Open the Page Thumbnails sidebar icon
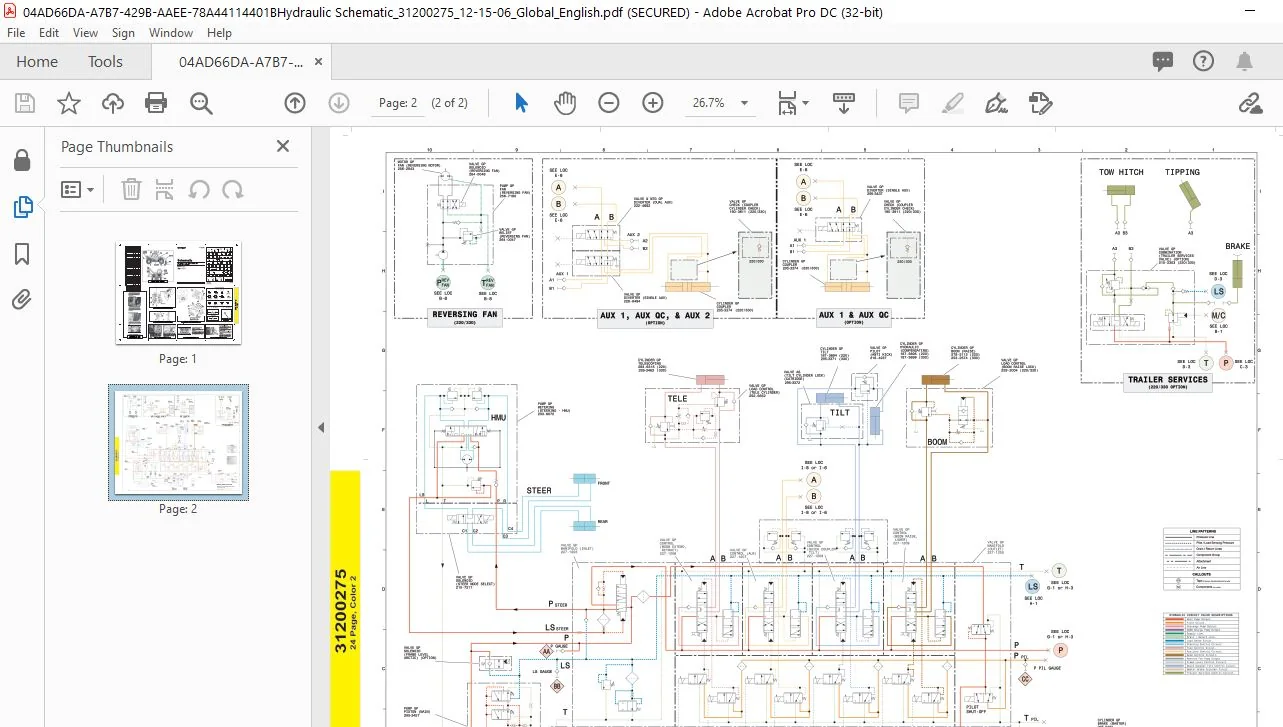The width and height of the screenshot is (1283, 727). pos(21,207)
